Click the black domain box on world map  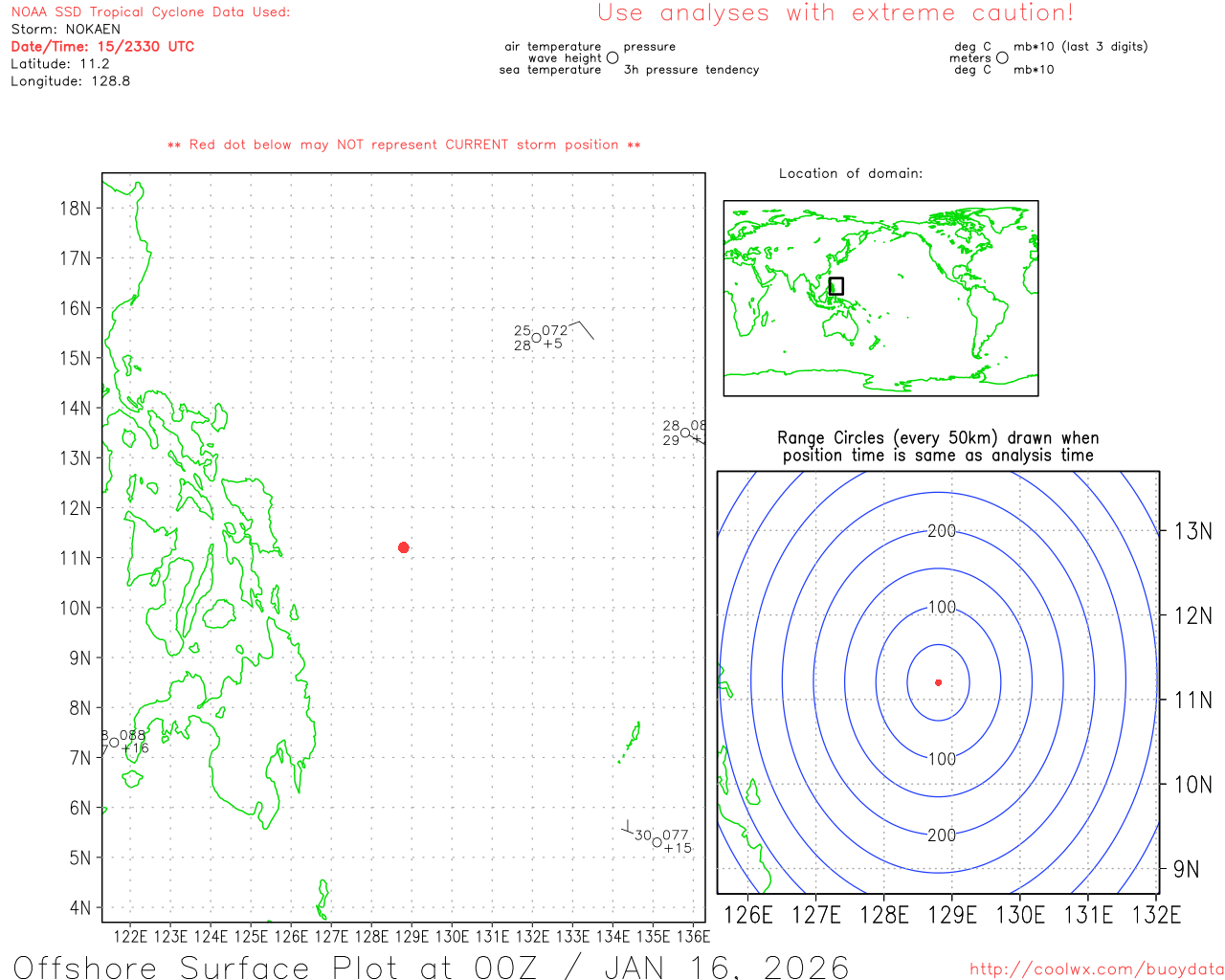836,286
